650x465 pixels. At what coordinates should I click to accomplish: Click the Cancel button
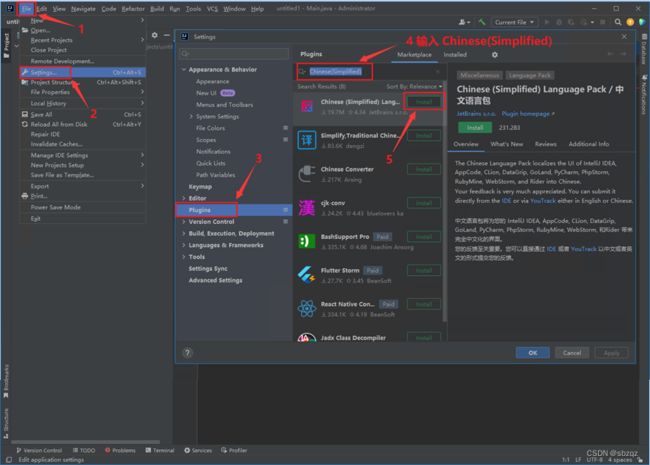(572, 353)
